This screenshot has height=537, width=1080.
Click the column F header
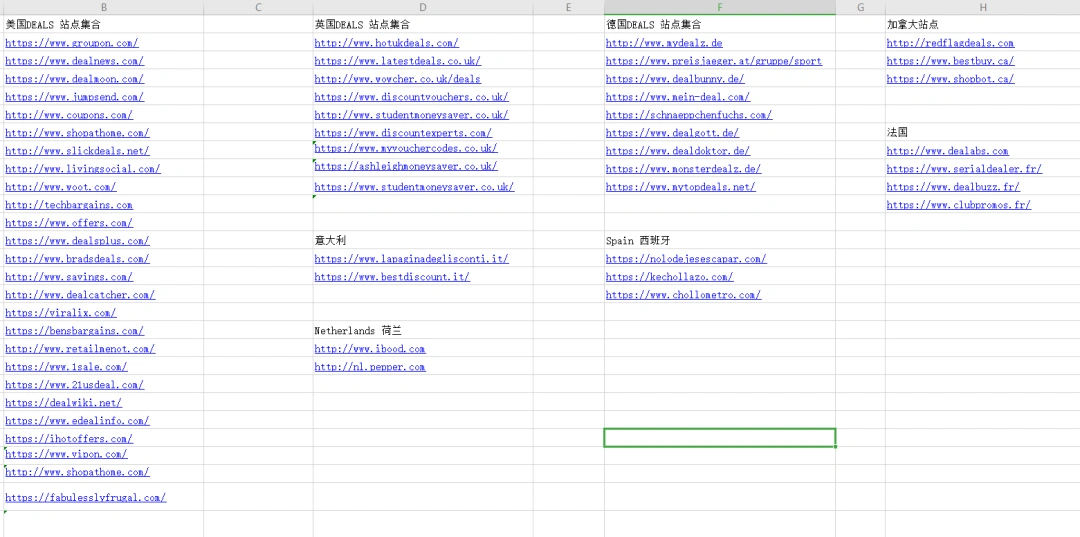point(719,7)
